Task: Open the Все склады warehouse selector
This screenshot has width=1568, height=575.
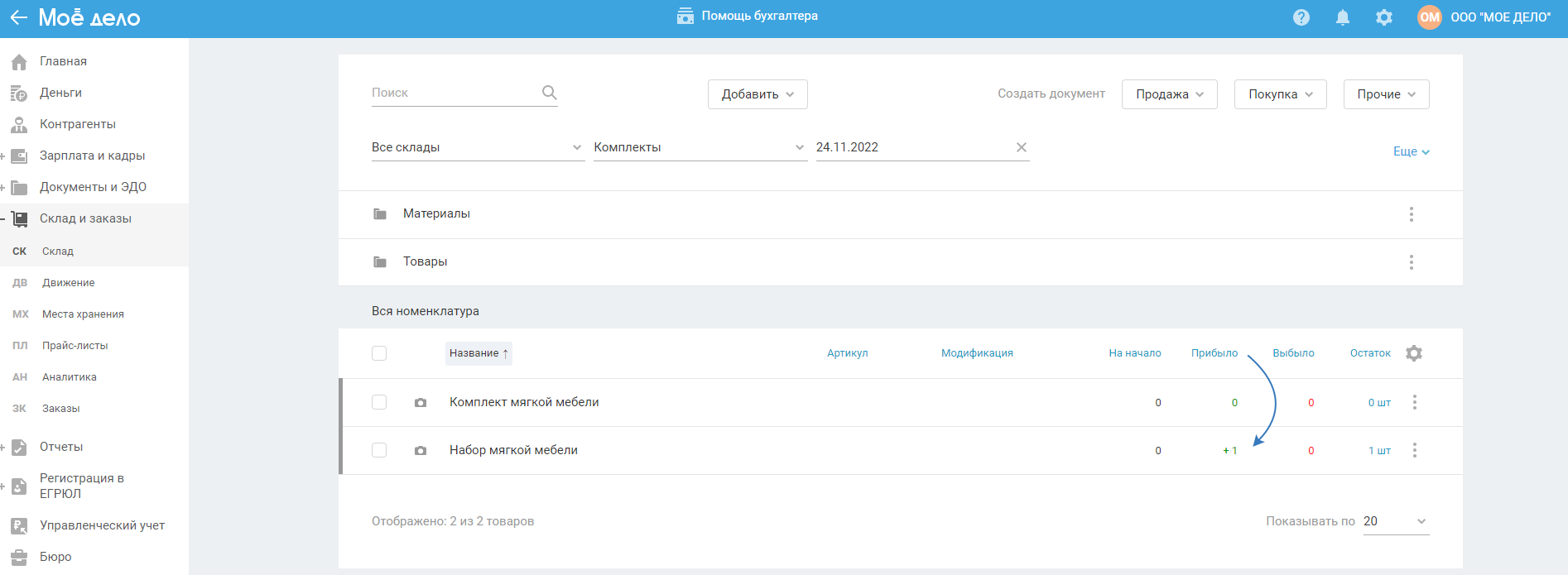Action: tap(477, 147)
